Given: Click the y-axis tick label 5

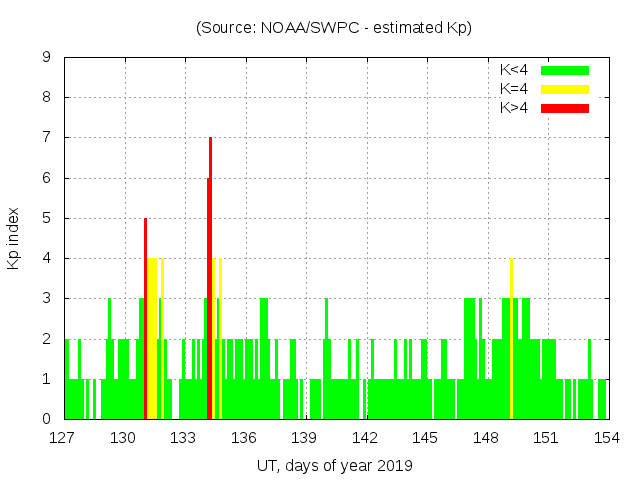Looking at the screenshot, I should coord(47,219).
